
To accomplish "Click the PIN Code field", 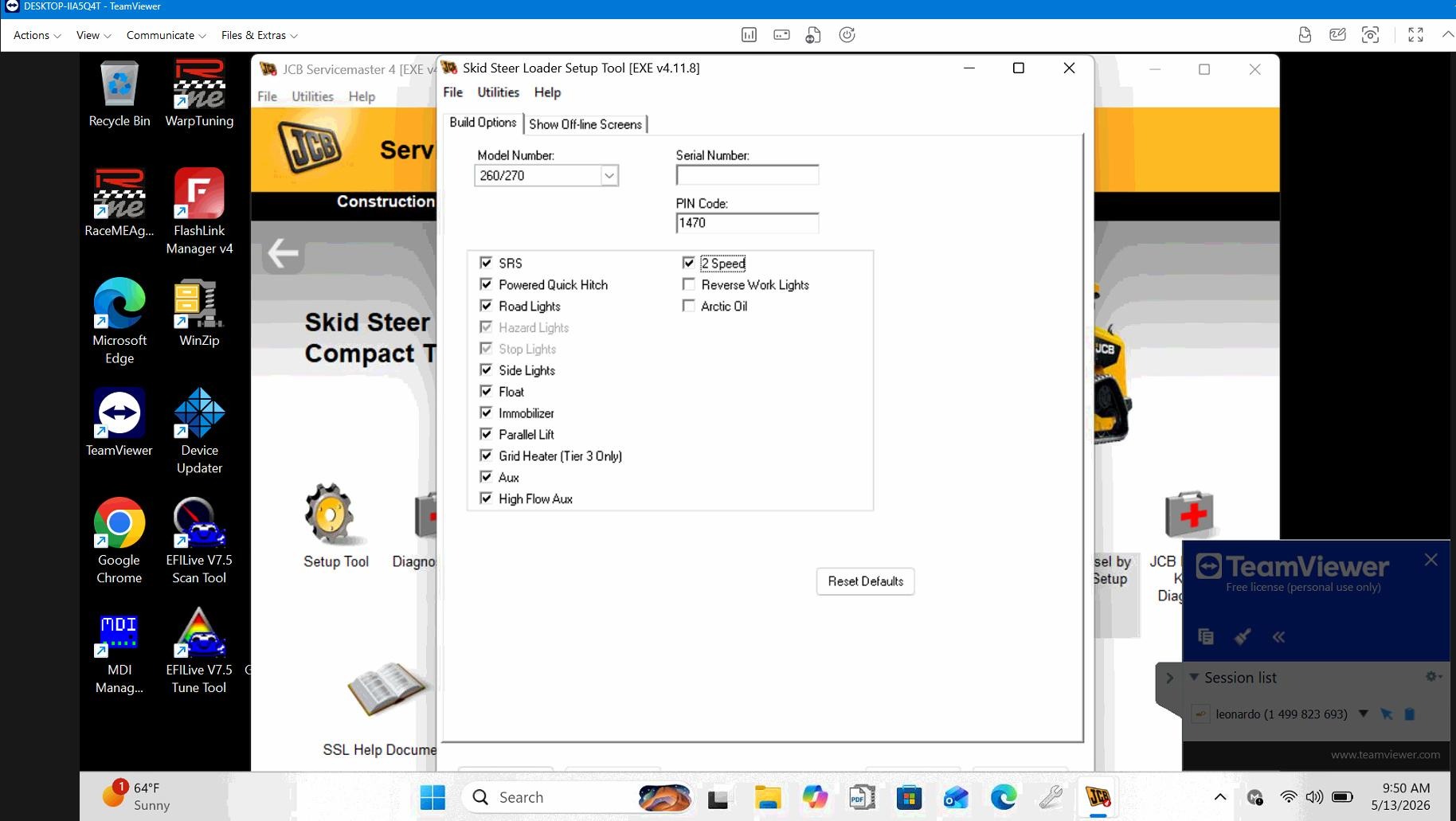I will tap(747, 223).
